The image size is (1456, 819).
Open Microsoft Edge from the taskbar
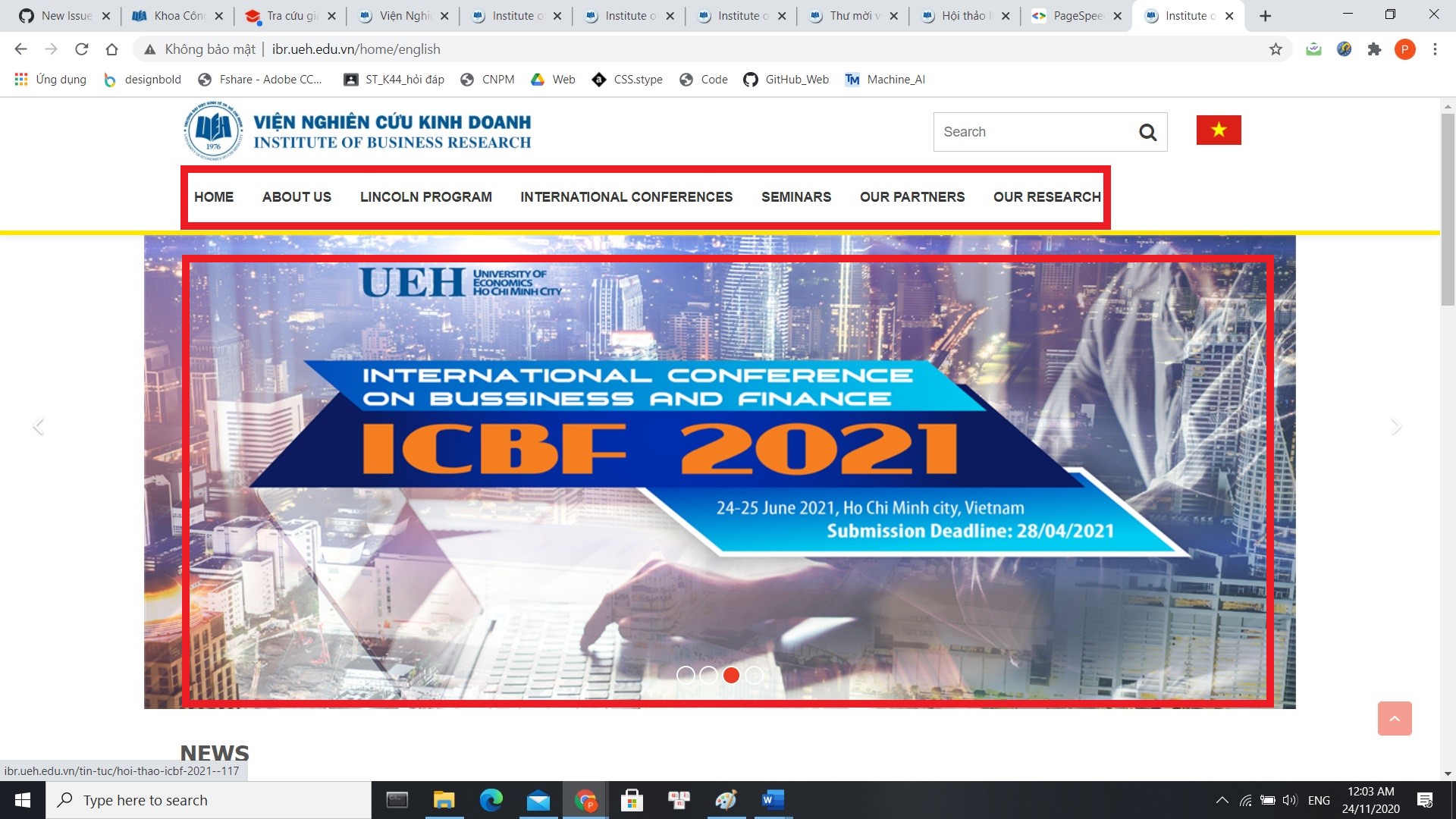492,799
